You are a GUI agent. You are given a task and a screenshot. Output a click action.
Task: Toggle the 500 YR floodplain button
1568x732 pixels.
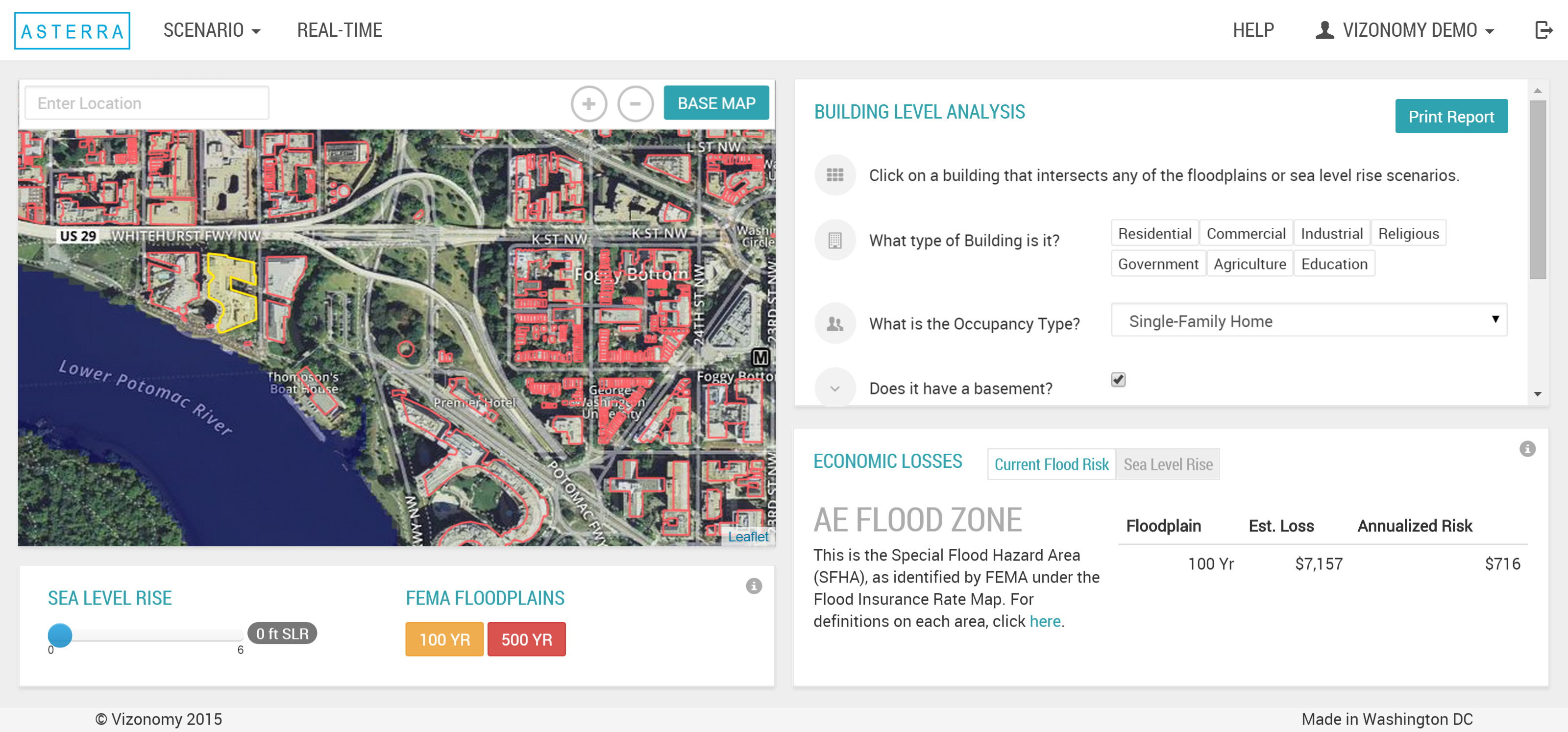(x=526, y=639)
